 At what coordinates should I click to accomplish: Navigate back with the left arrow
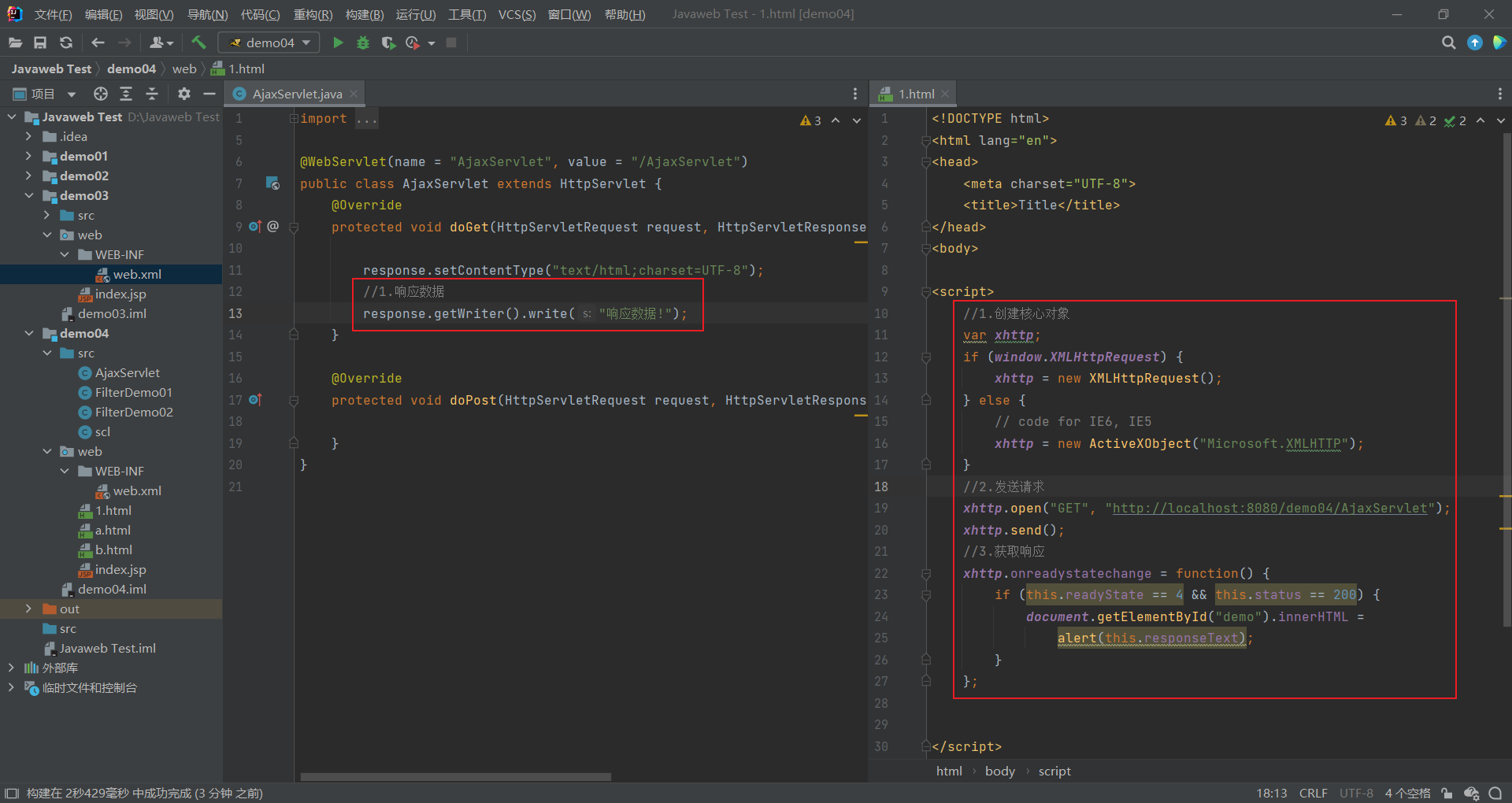[98, 43]
